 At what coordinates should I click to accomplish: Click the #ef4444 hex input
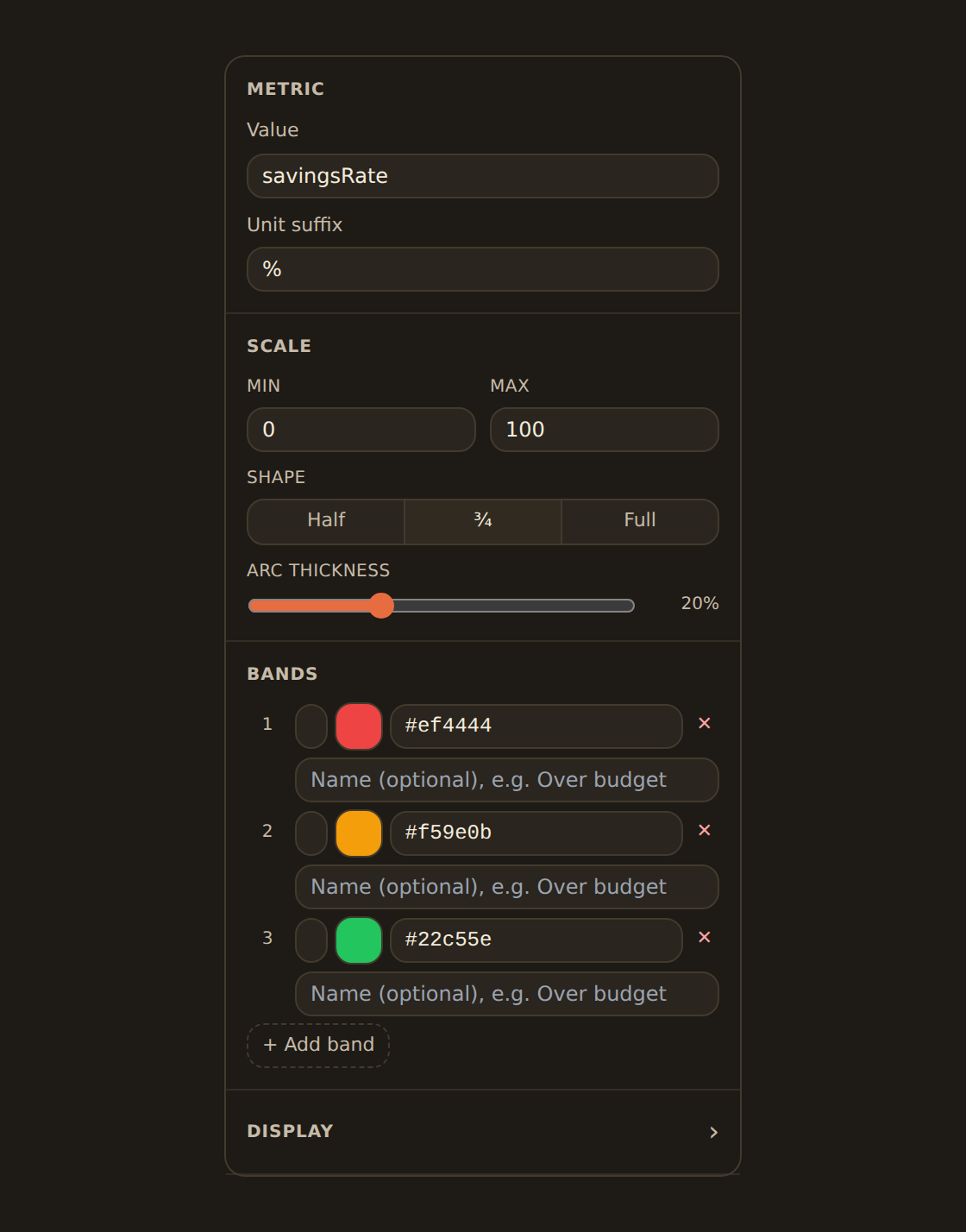536,726
